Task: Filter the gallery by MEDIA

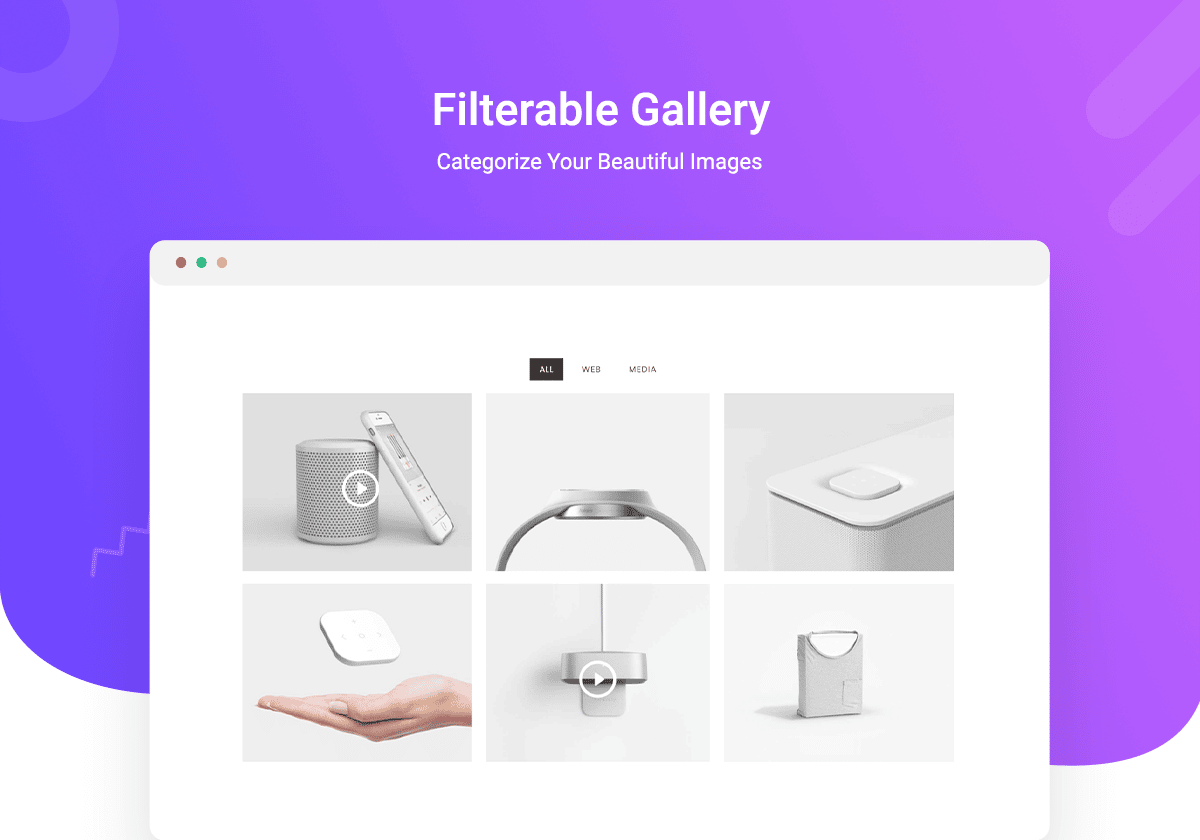Action: tap(642, 370)
